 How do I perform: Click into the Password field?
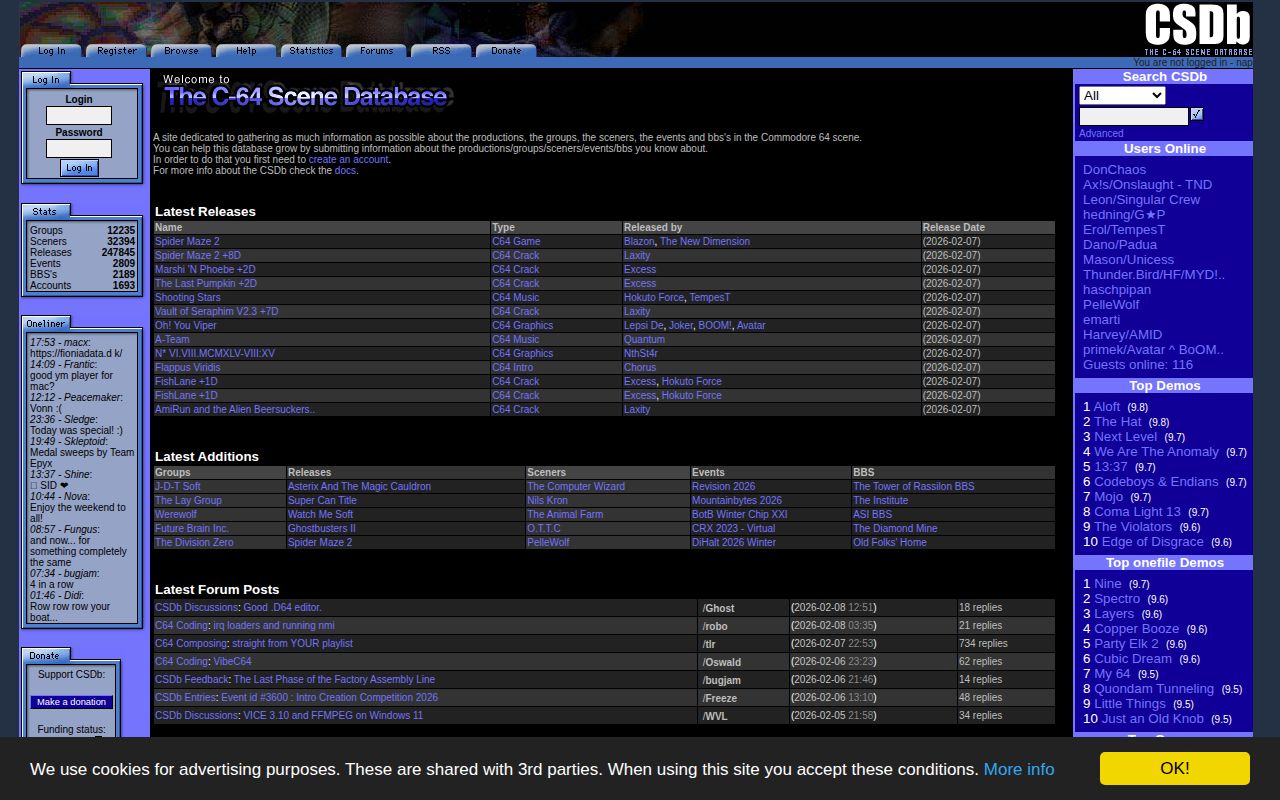pyautogui.click(x=78, y=146)
